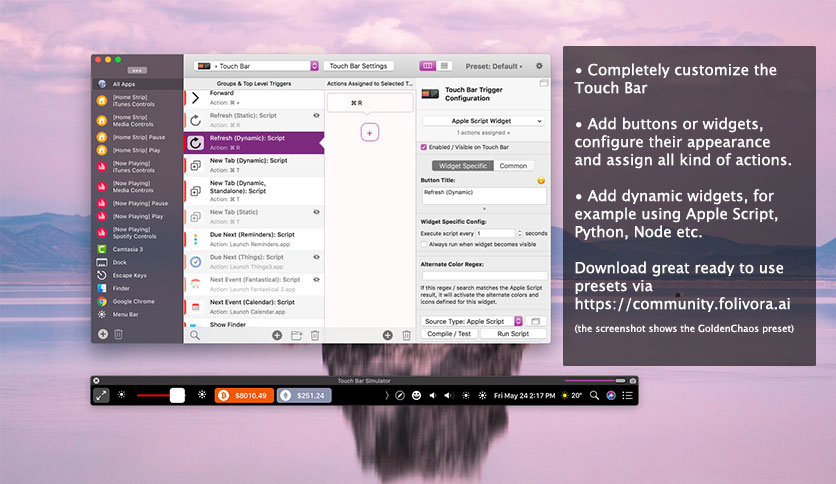
Task: Click the outlined plus box below ⌘R action
Action: (x=369, y=133)
